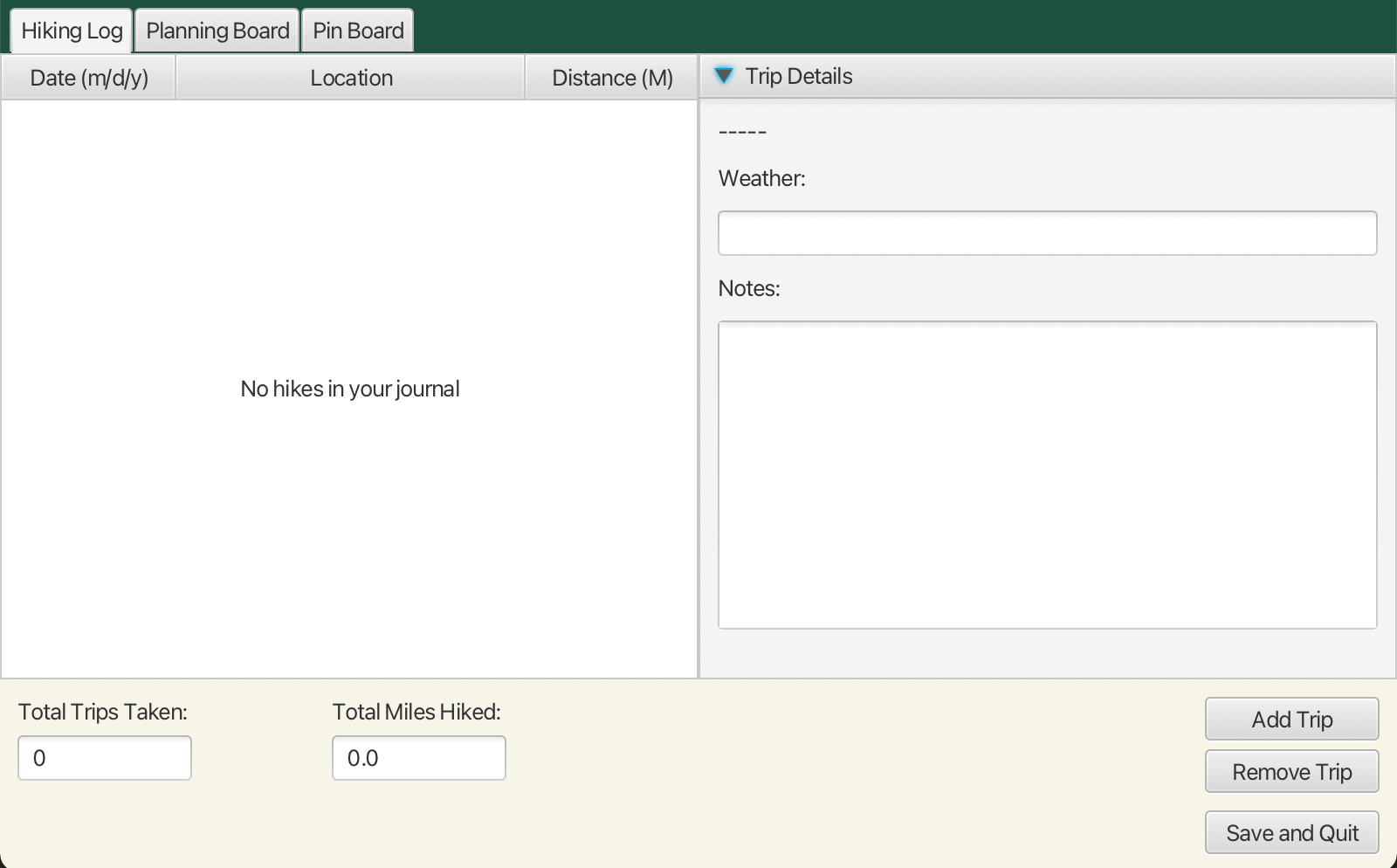The width and height of the screenshot is (1397, 868).
Task: Click into the Notes text area
Action: (x=1047, y=475)
